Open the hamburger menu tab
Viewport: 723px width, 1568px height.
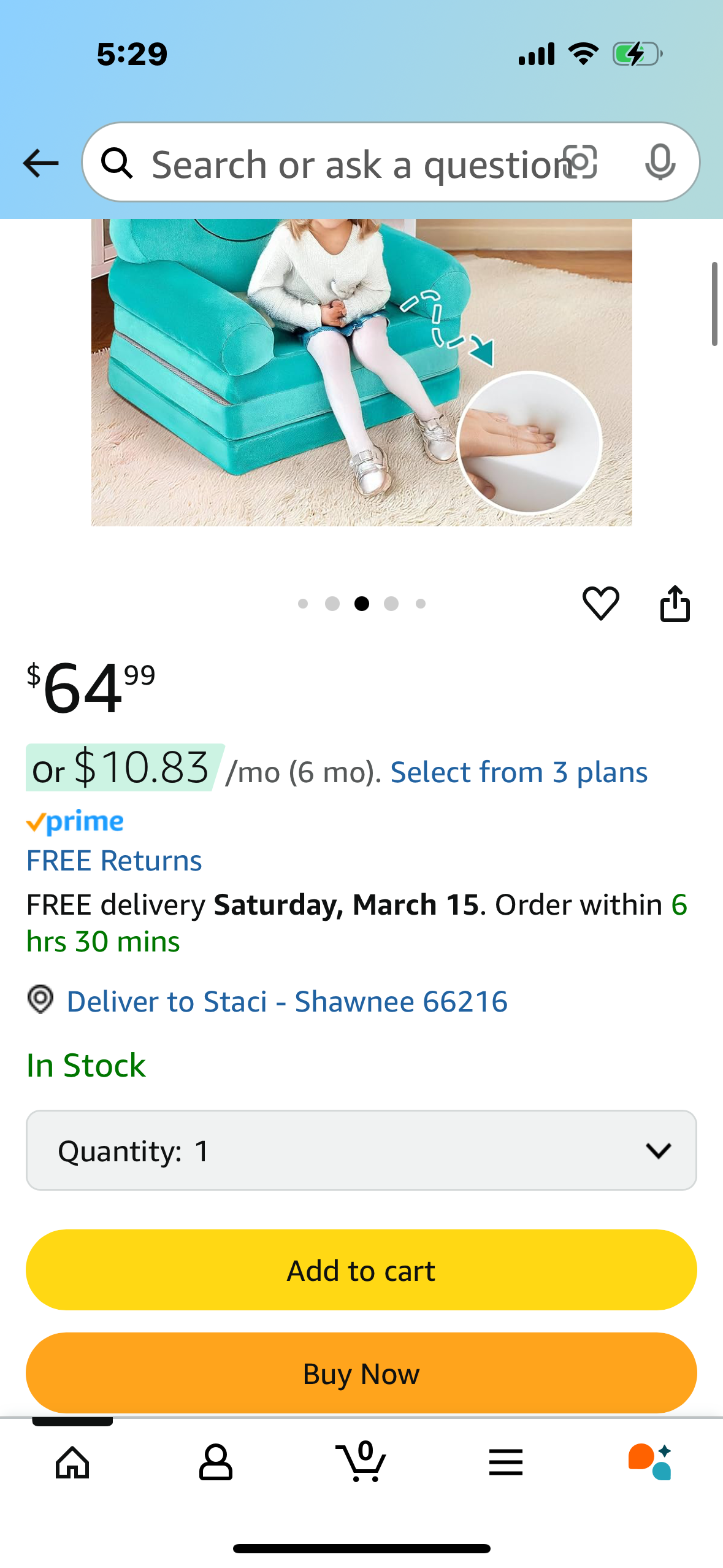[x=506, y=1462]
